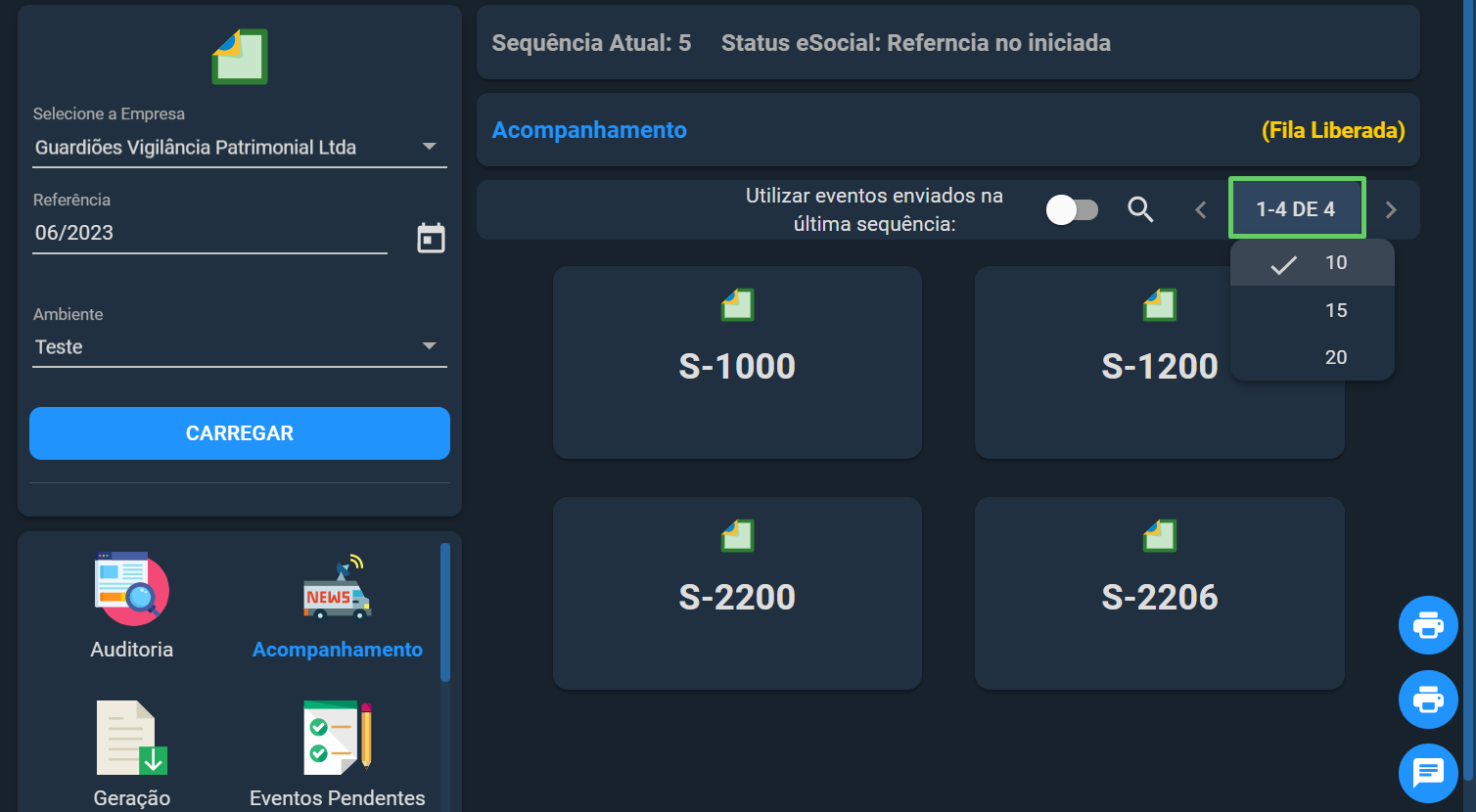Go to previous page arrow
This screenshot has height=812, width=1476.
pos(1201,209)
